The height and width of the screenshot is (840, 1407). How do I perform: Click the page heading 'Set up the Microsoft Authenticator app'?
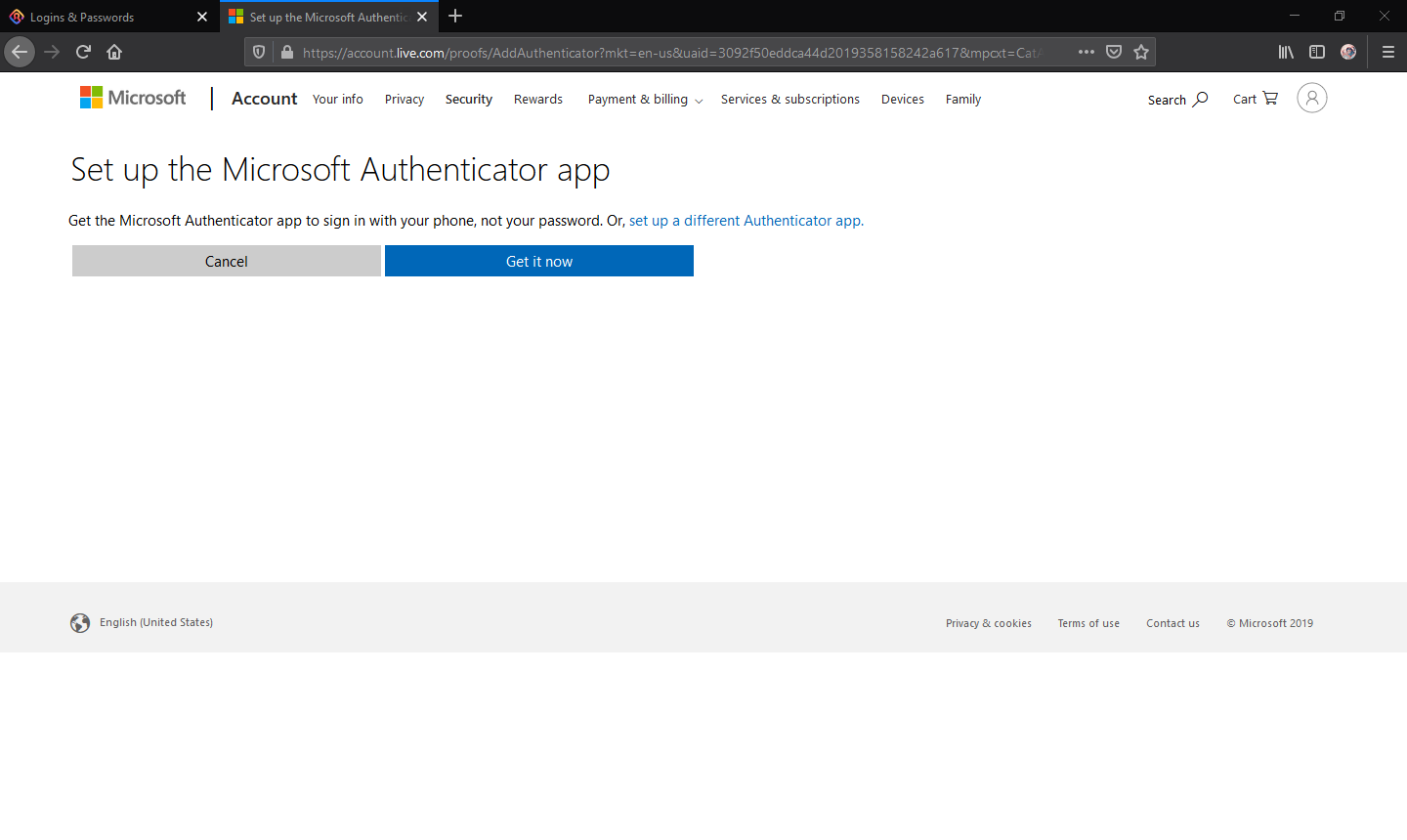pos(341,170)
